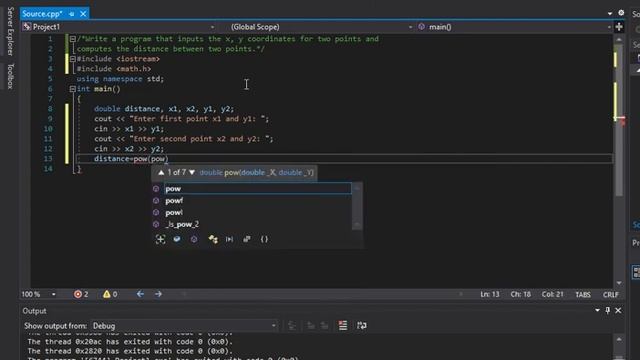This screenshot has width=640, height=360.
Task: Collapse the main() function at line 6
Action: coord(72,89)
